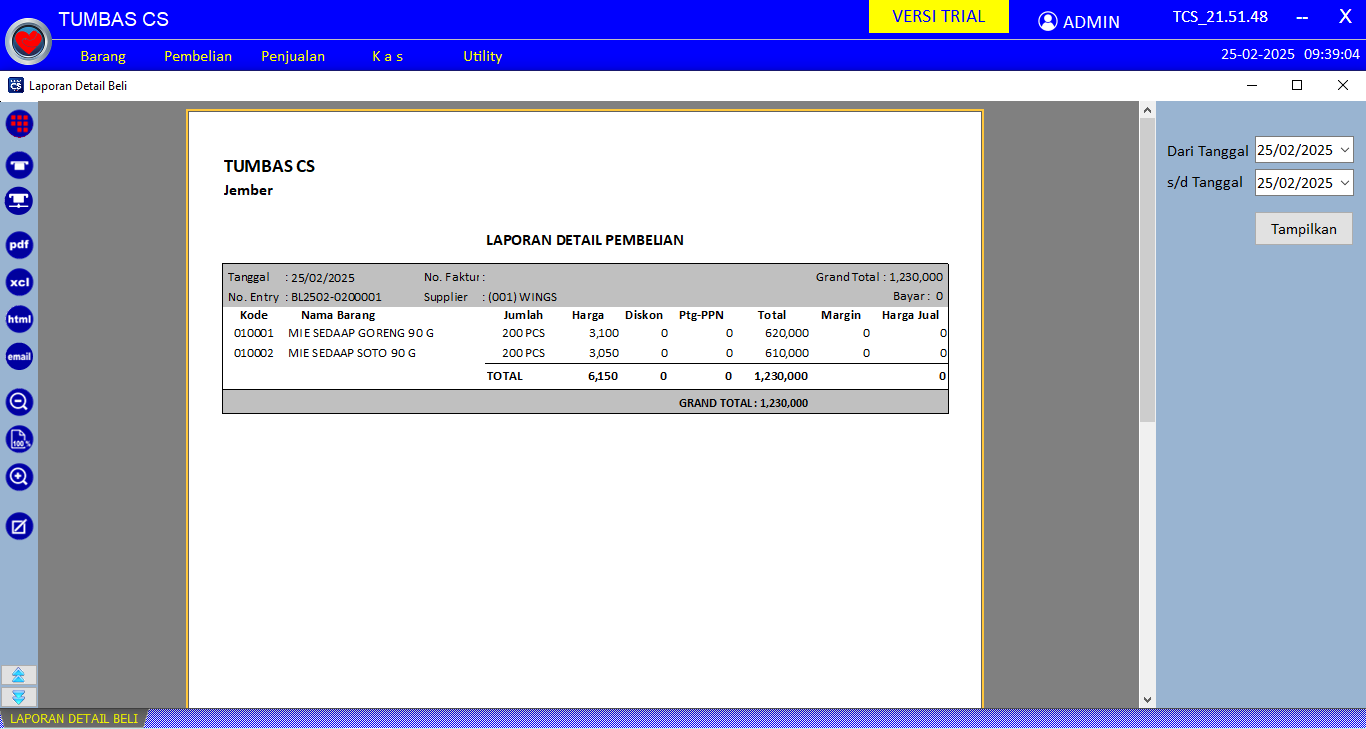Viewport: 1366px width, 729px height.
Task: Open the Dari Tanggal date dropdown
Action: pos(1344,150)
